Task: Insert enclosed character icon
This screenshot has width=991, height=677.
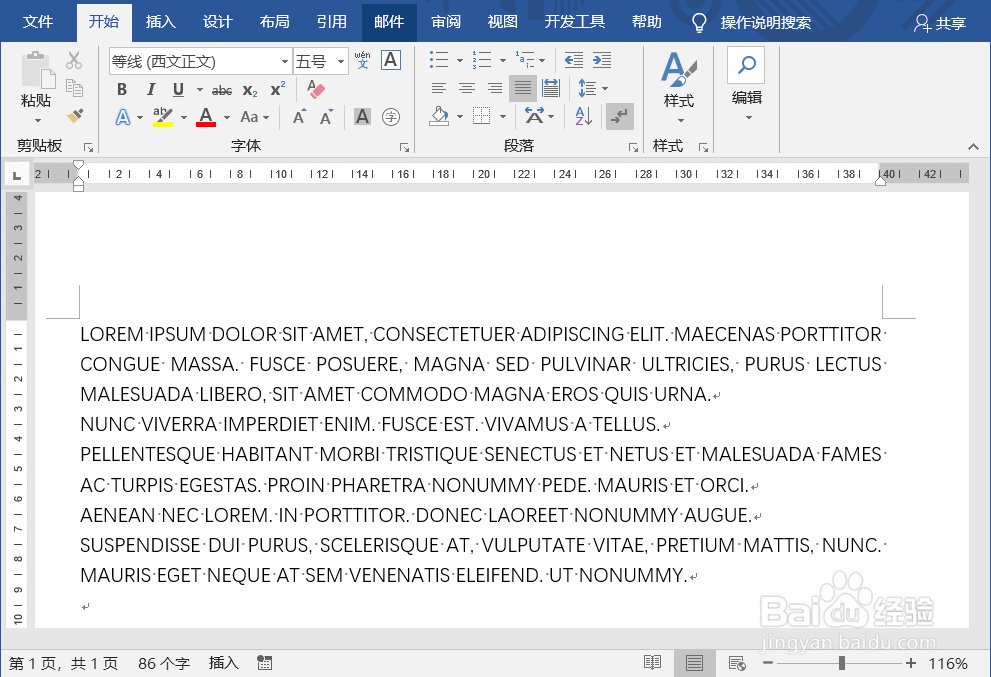Action: (x=391, y=116)
